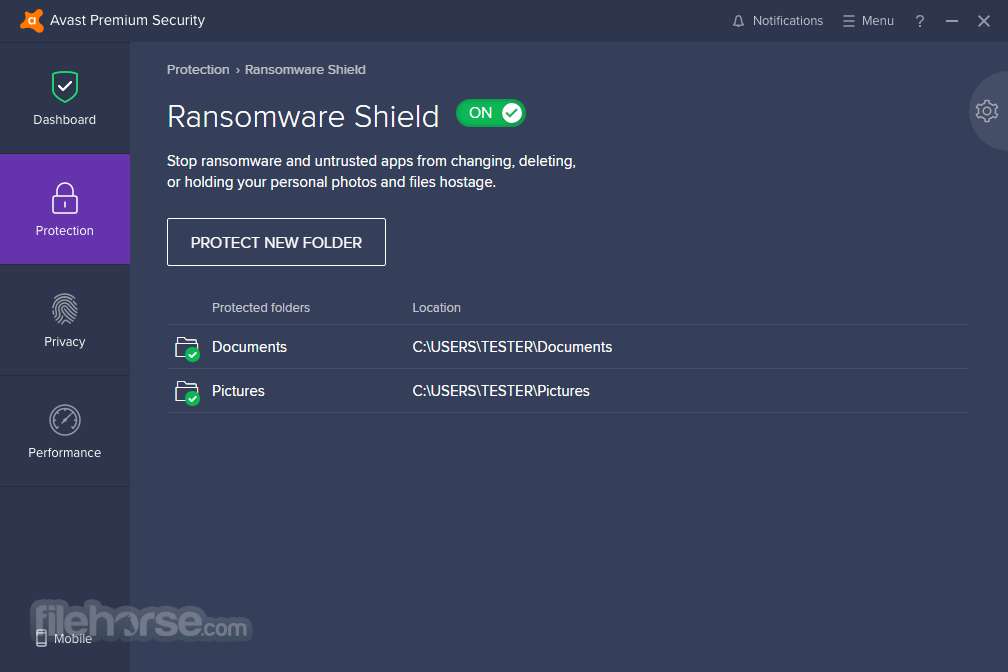Open the Dashboard section in the sidebar
Viewport: 1008px width, 672px height.
click(x=64, y=98)
